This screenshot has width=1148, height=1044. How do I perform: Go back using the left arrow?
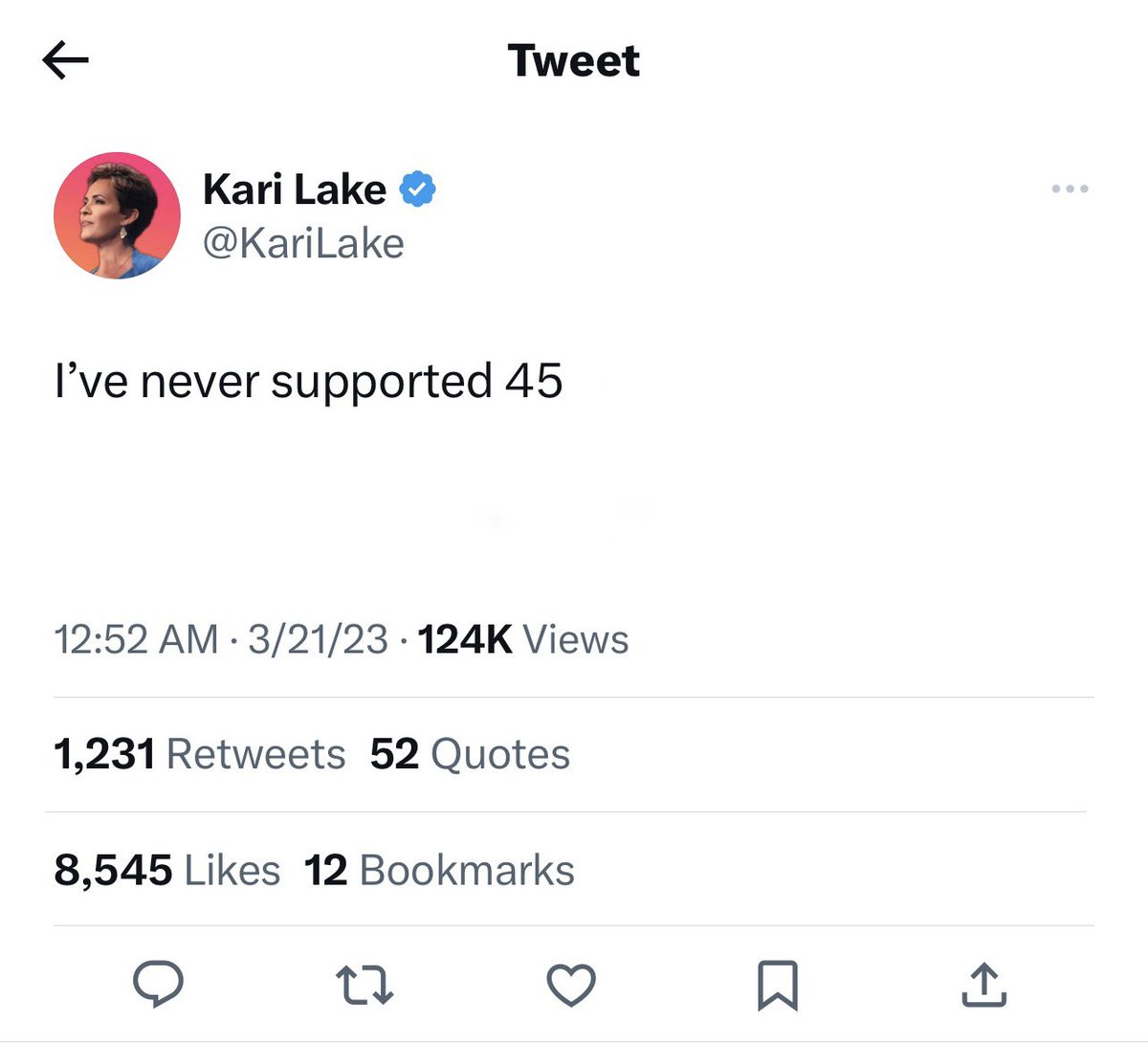click(66, 61)
